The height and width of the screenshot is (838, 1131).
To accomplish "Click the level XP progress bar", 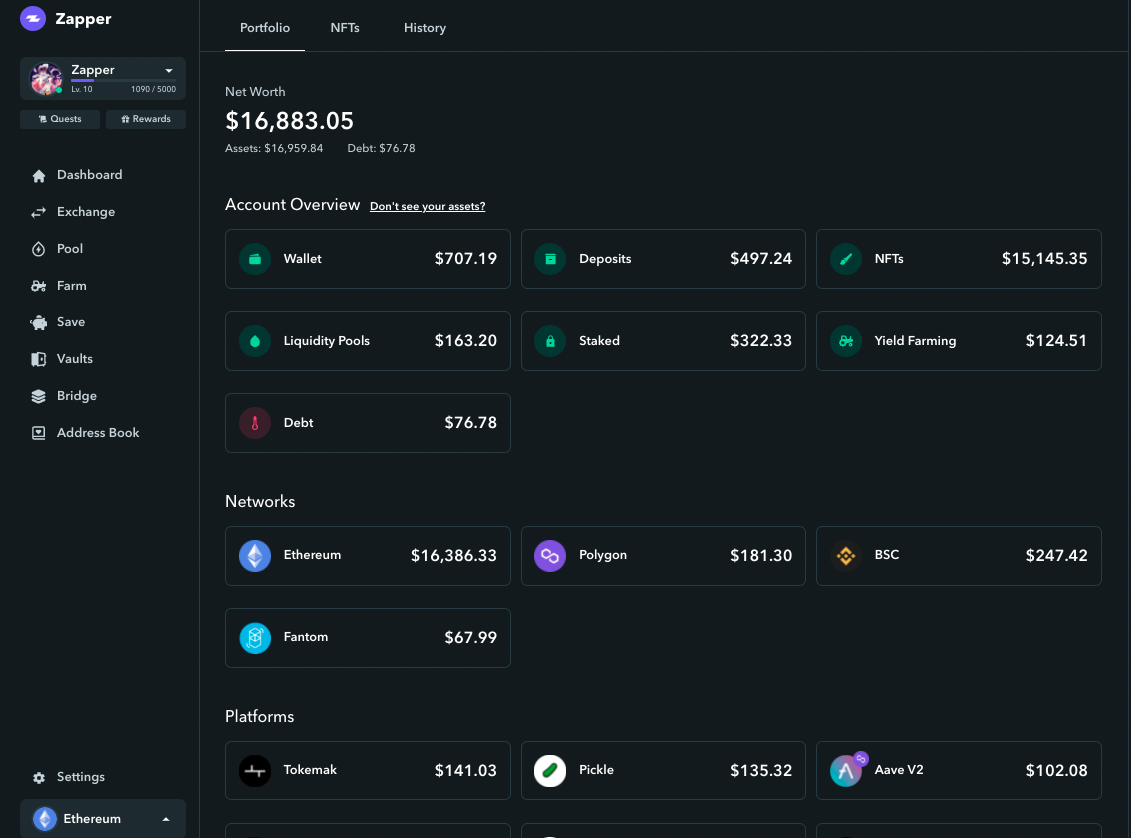I will point(123,81).
